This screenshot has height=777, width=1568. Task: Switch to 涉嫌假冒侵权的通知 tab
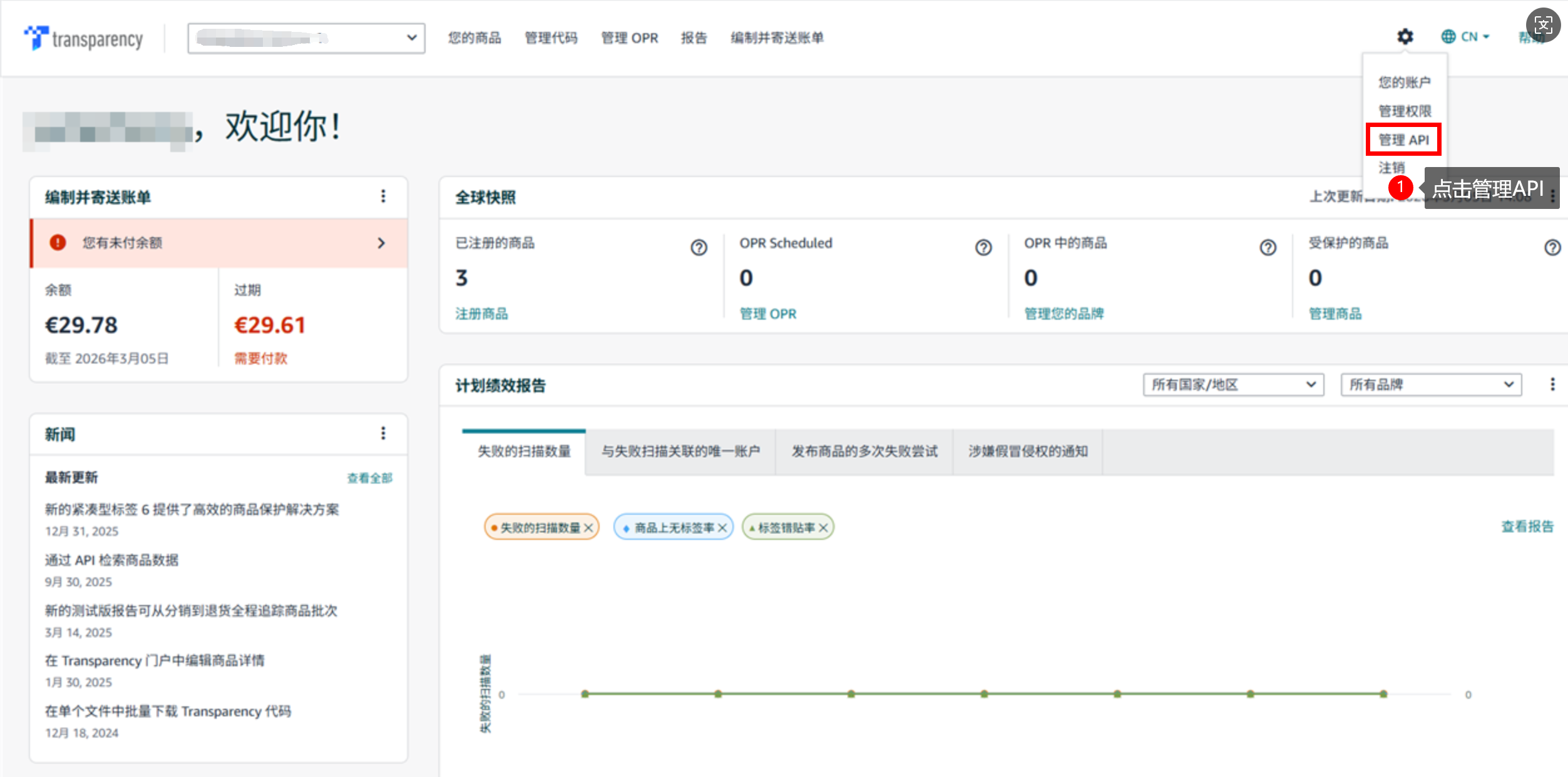1027,451
